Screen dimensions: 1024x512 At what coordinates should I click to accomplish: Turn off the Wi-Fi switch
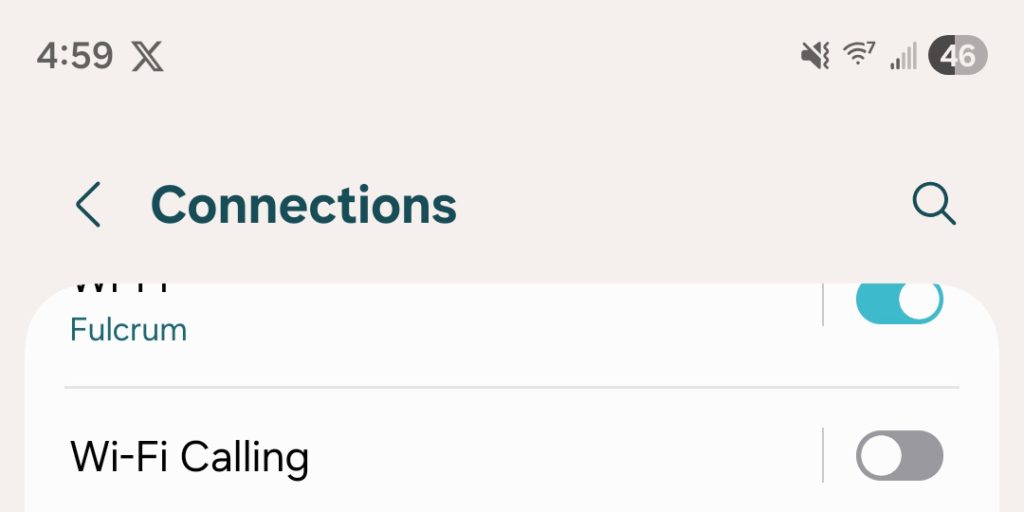point(899,301)
